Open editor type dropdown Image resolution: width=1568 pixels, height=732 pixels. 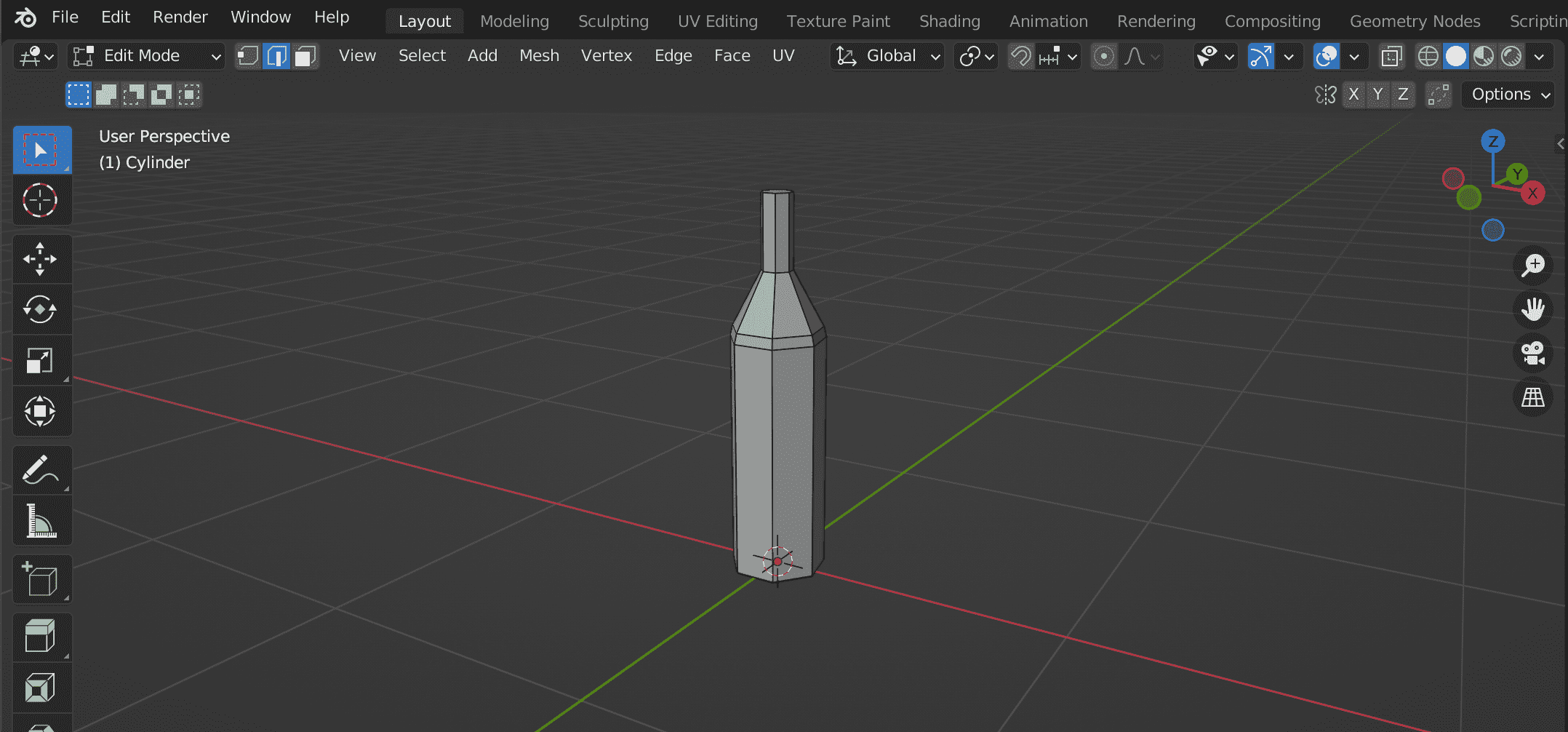pos(35,56)
